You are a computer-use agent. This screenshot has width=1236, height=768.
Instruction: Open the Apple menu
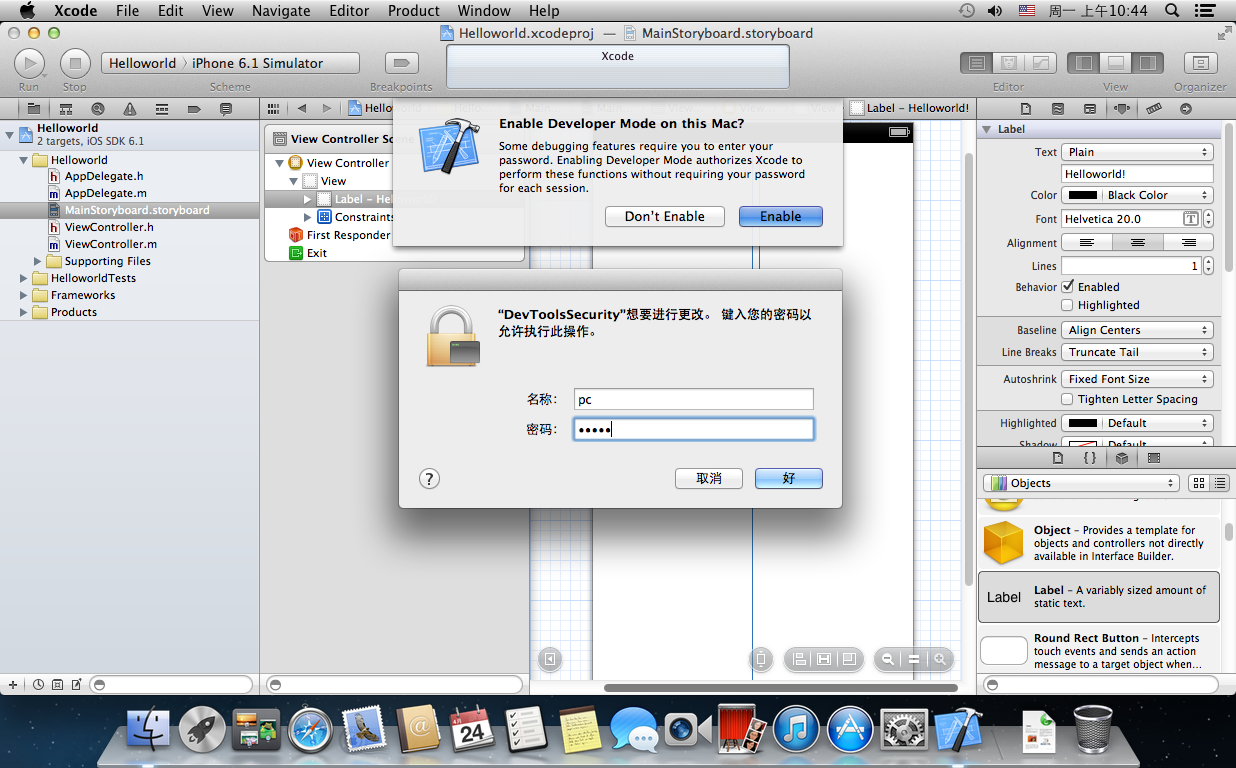(x=26, y=11)
